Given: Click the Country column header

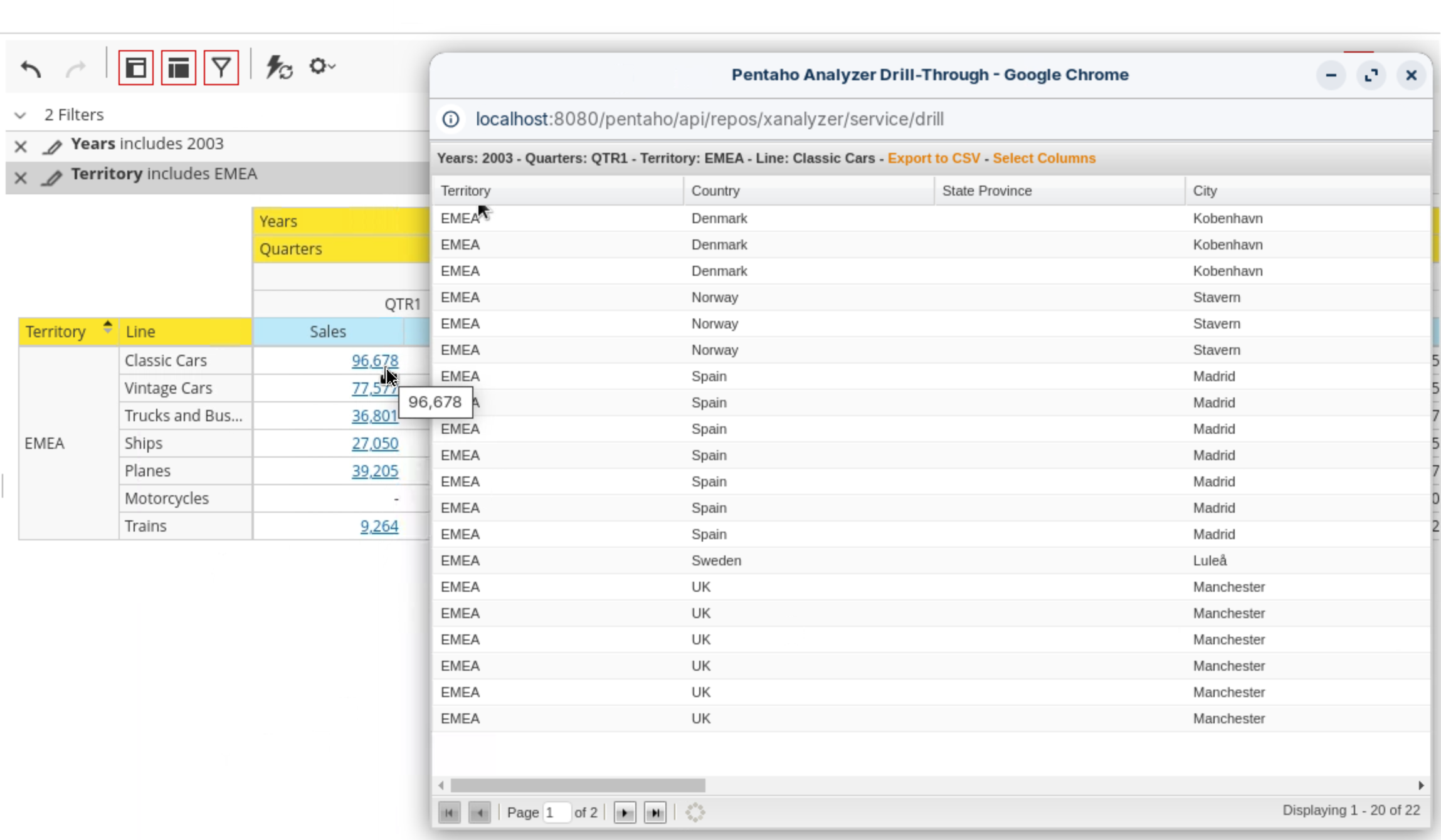Looking at the screenshot, I should (x=715, y=191).
